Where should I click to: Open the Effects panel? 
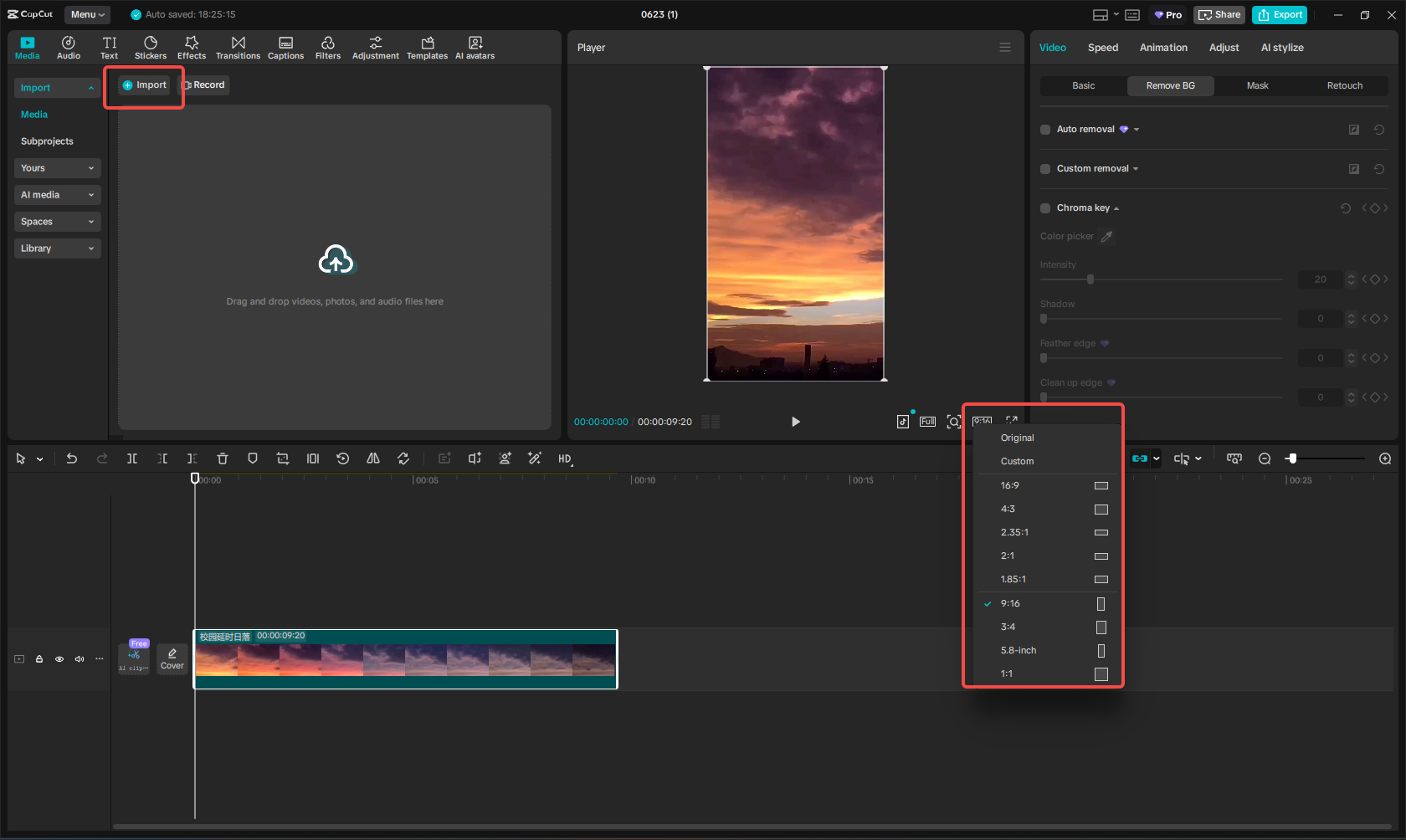click(192, 48)
